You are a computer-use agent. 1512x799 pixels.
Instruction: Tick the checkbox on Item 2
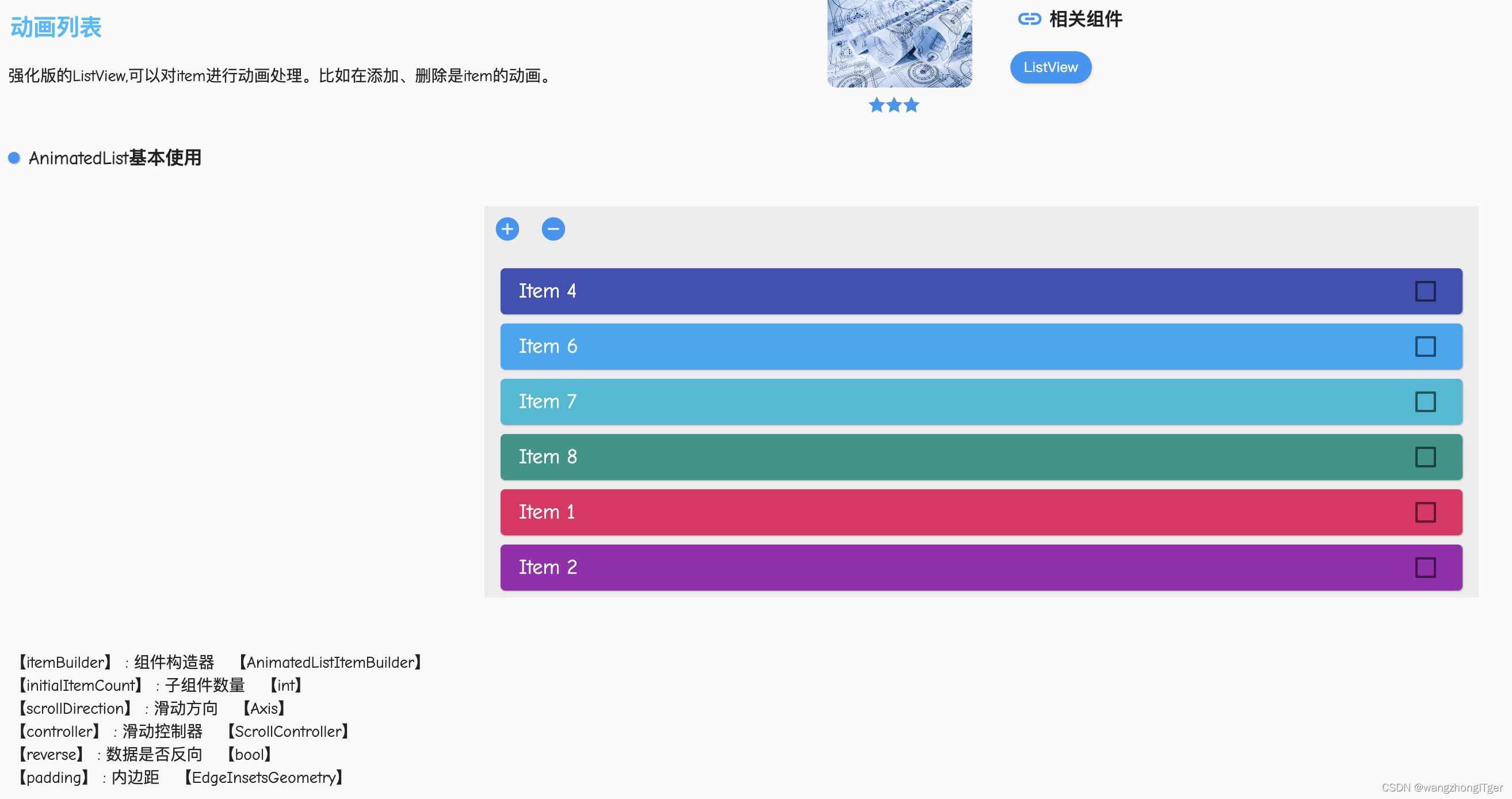coord(1425,567)
